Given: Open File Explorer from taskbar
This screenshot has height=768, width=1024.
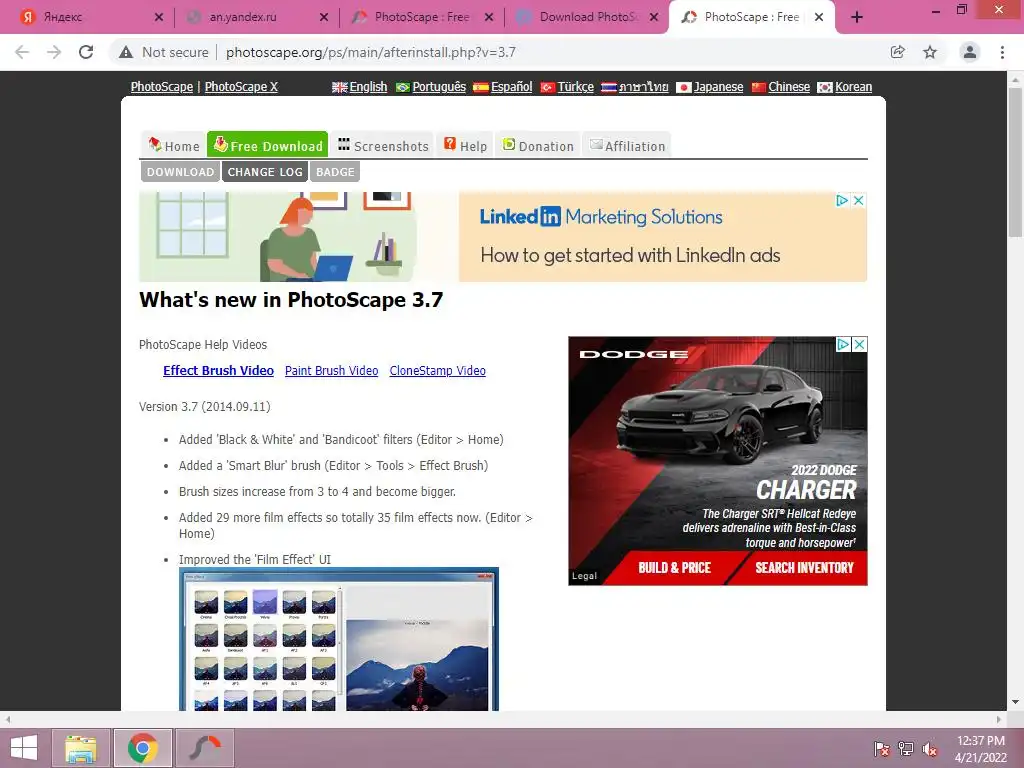Looking at the screenshot, I should pyautogui.click(x=80, y=748).
